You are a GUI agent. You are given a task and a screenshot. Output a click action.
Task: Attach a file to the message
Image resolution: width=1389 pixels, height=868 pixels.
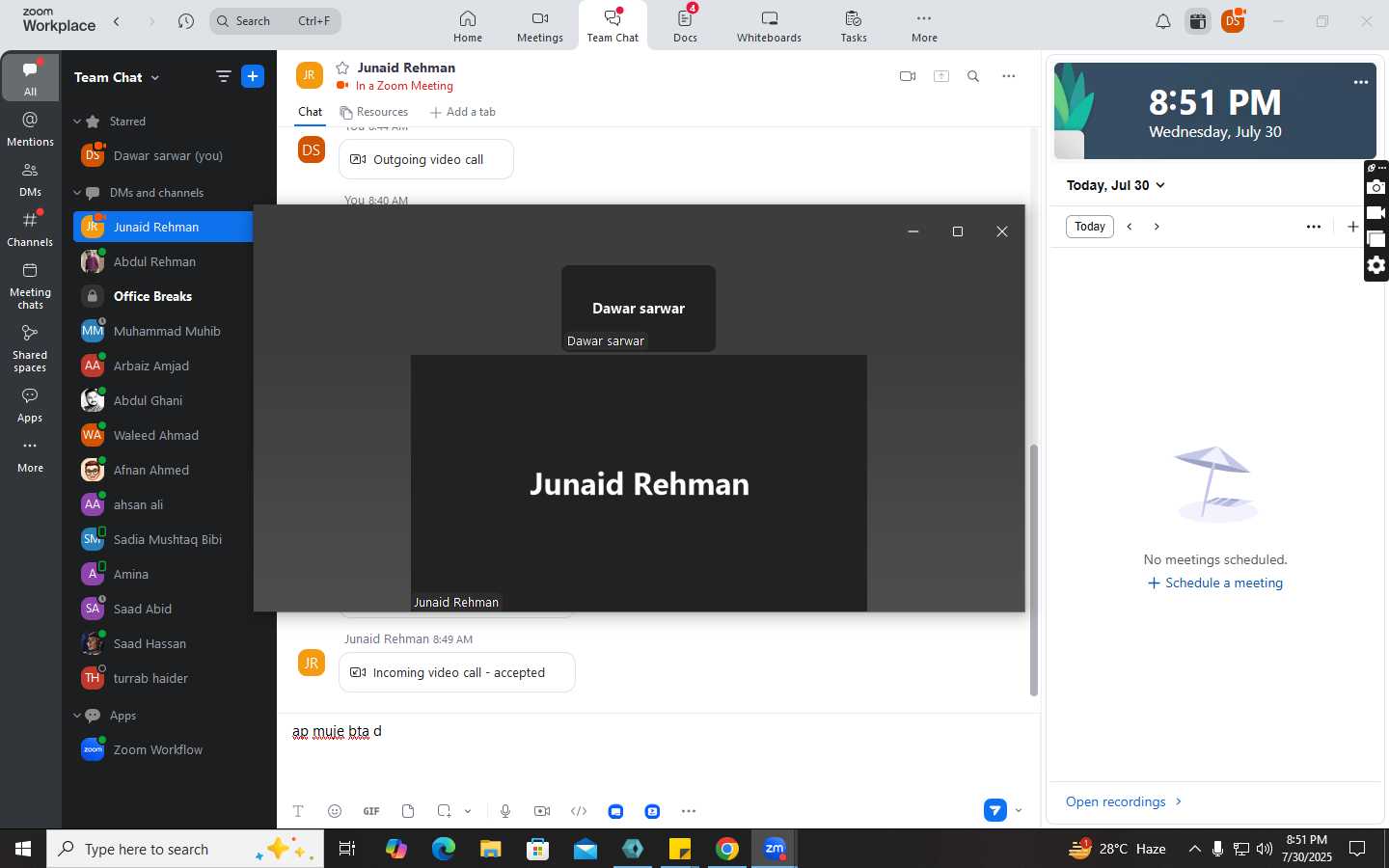(x=408, y=811)
